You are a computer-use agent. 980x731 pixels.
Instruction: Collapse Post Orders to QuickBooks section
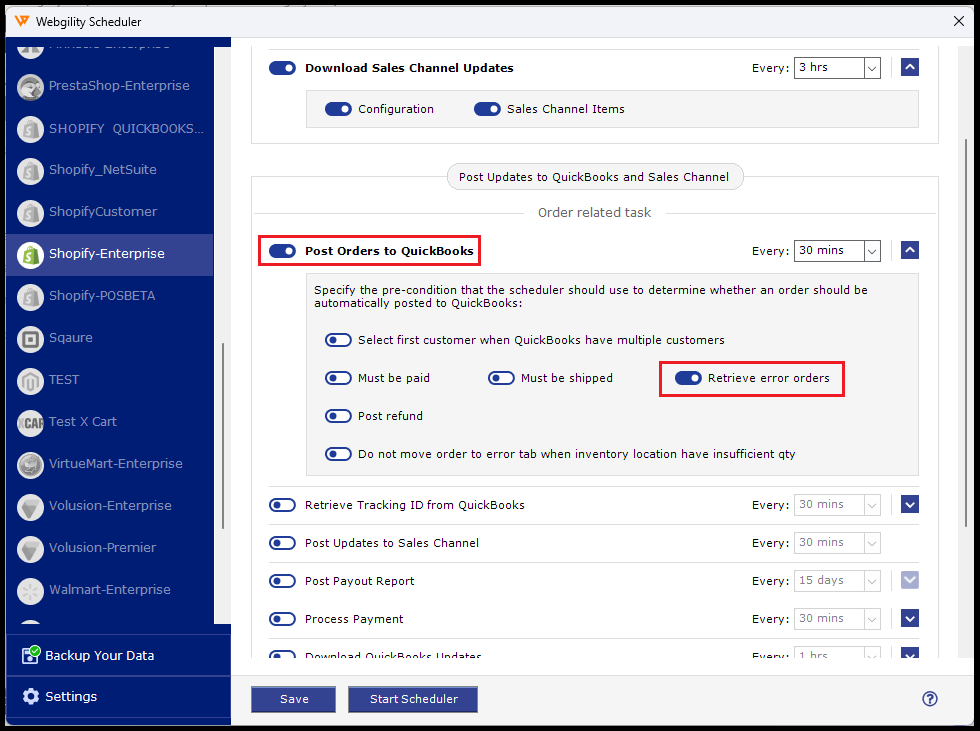click(x=909, y=250)
